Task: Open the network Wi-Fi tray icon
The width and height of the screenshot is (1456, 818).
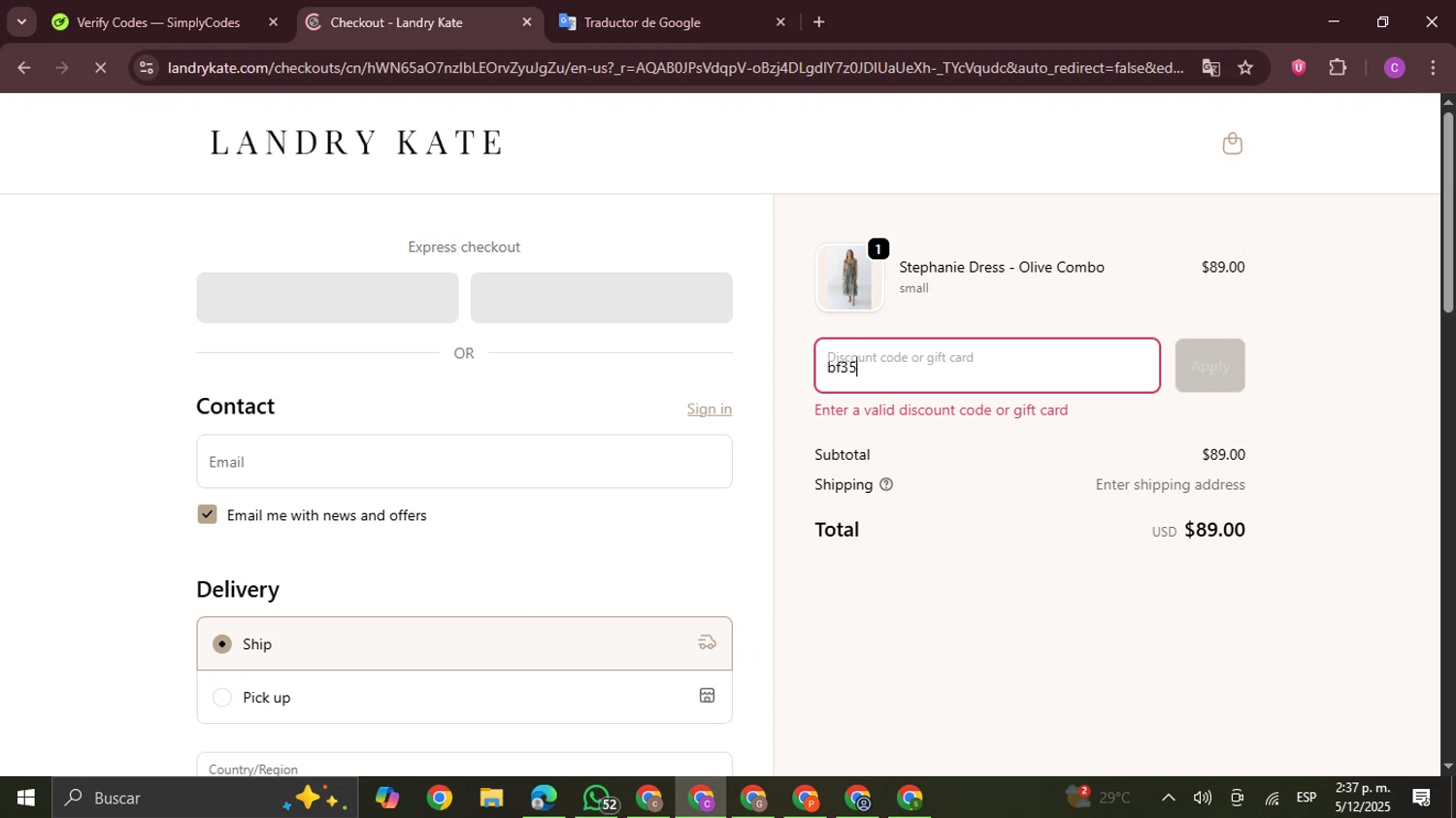Action: tap(1272, 798)
